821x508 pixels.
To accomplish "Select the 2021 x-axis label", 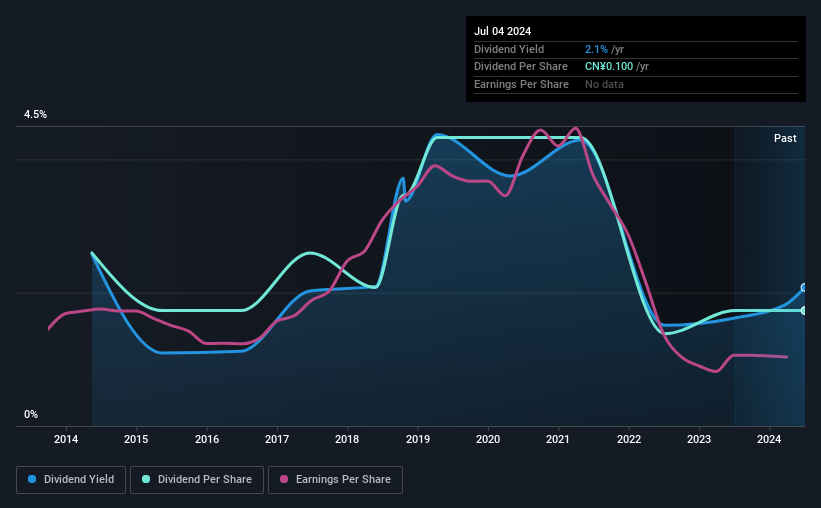I will [558, 439].
